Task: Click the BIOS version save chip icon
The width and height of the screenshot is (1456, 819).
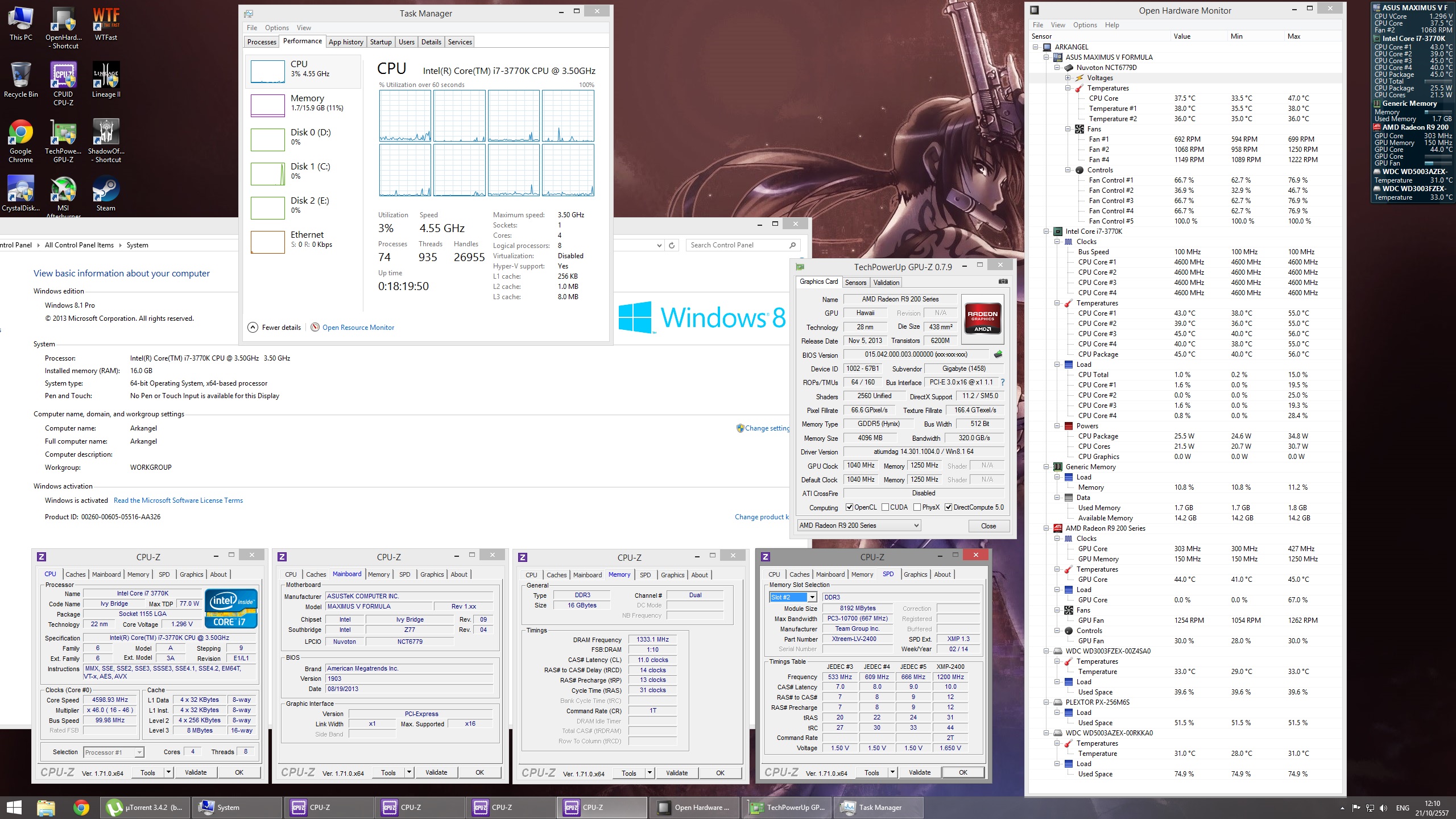Action: (998, 354)
